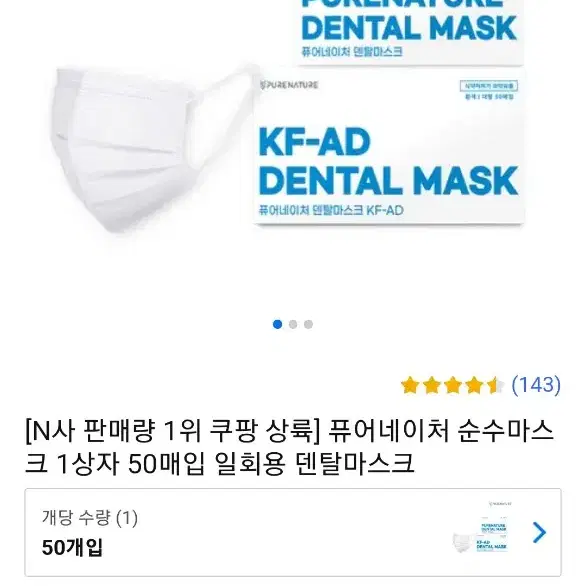Tap the half-filled fifth rating star

point(496,385)
